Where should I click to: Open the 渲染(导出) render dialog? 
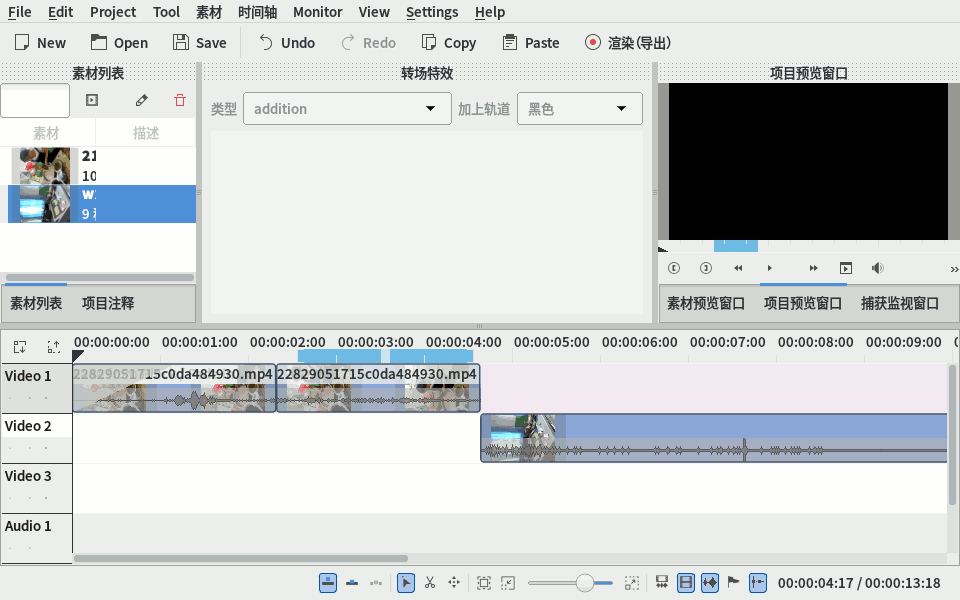point(628,43)
